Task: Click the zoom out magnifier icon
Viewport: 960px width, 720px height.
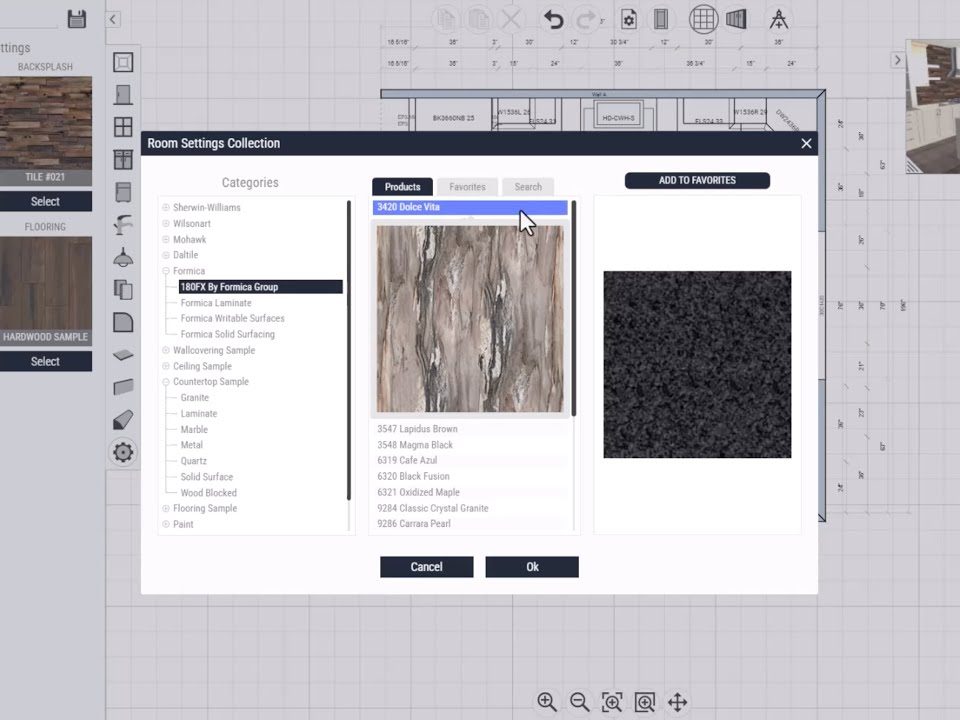Action: [x=579, y=702]
